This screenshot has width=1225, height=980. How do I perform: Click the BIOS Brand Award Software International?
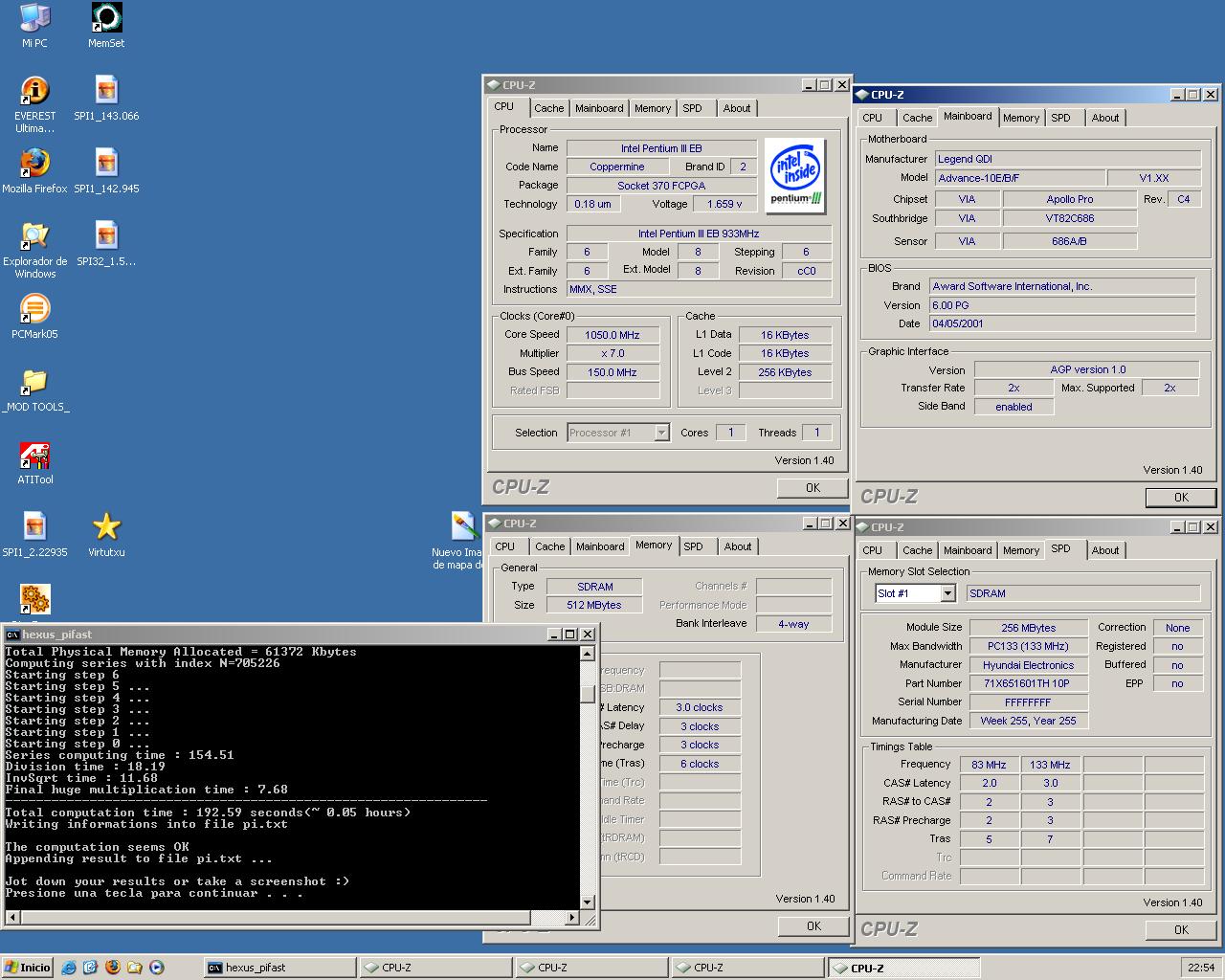[x=1062, y=286]
